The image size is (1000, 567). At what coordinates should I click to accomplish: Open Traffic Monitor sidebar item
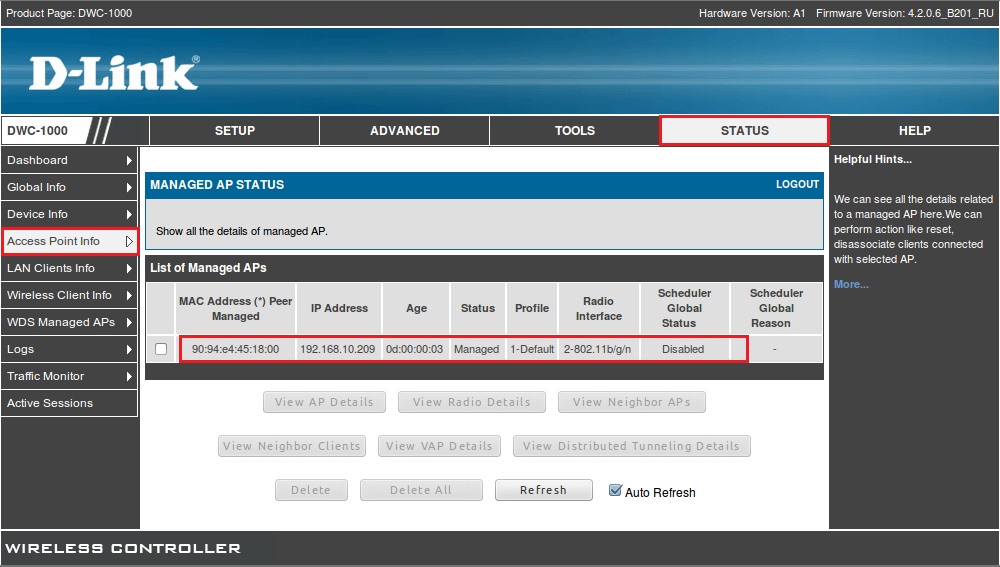point(46,376)
